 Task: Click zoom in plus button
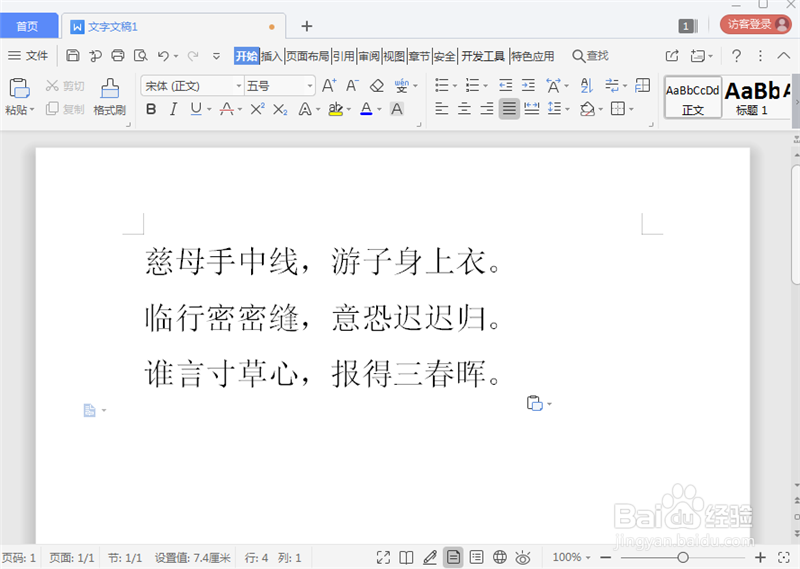[x=760, y=557]
